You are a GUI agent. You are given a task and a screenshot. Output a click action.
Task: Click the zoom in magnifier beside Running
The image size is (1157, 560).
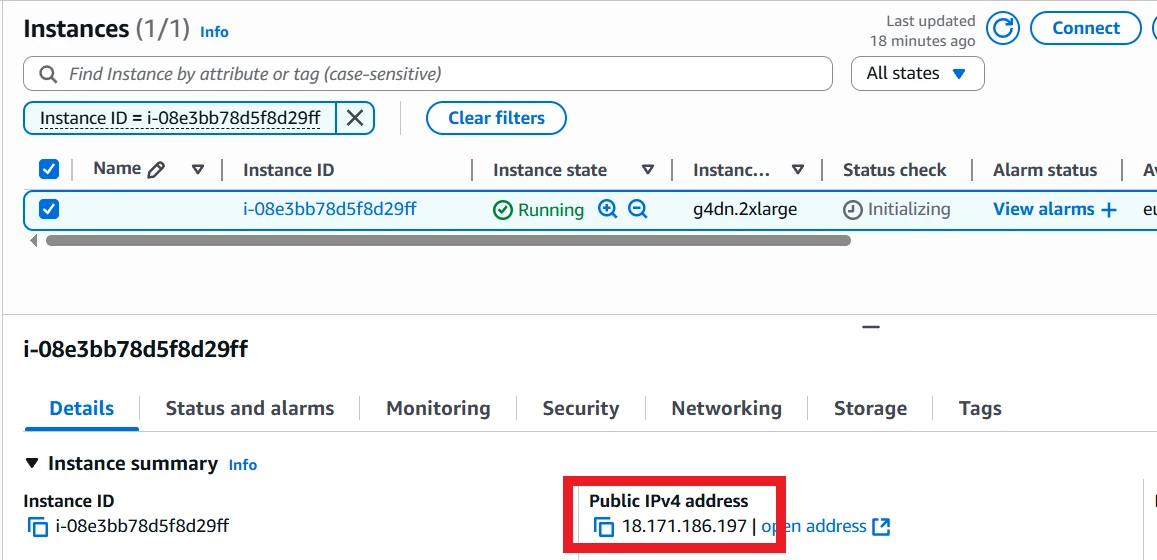607,209
